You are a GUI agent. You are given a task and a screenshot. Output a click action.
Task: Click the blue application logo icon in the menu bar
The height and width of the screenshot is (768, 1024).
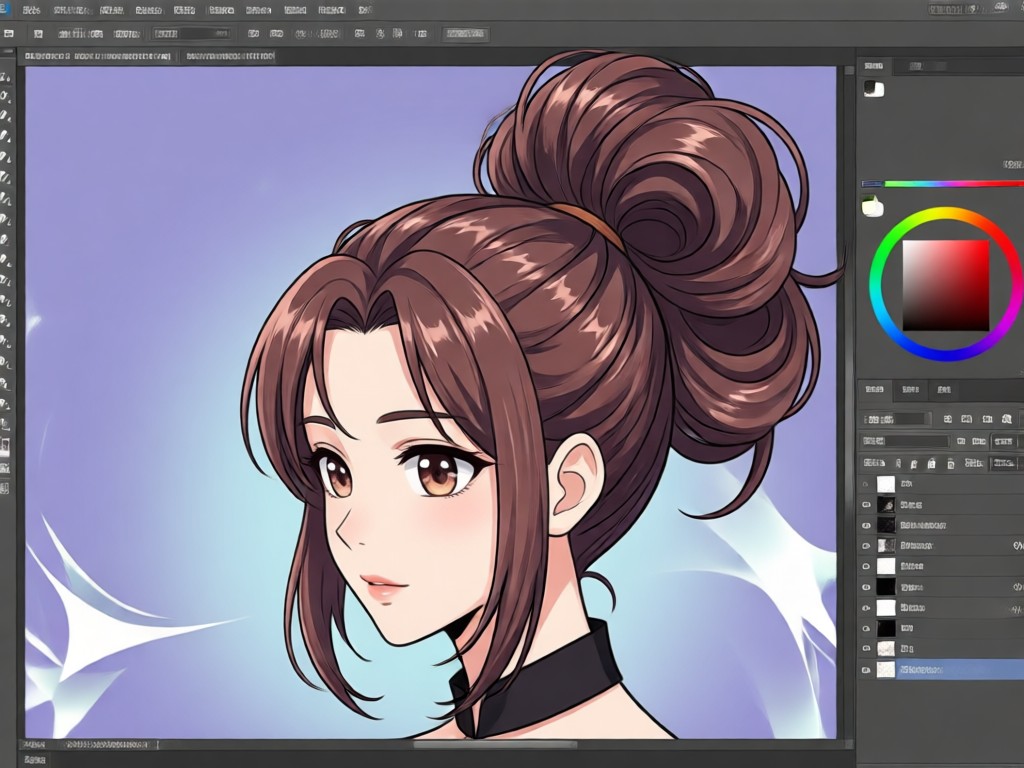pyautogui.click(x=5, y=9)
